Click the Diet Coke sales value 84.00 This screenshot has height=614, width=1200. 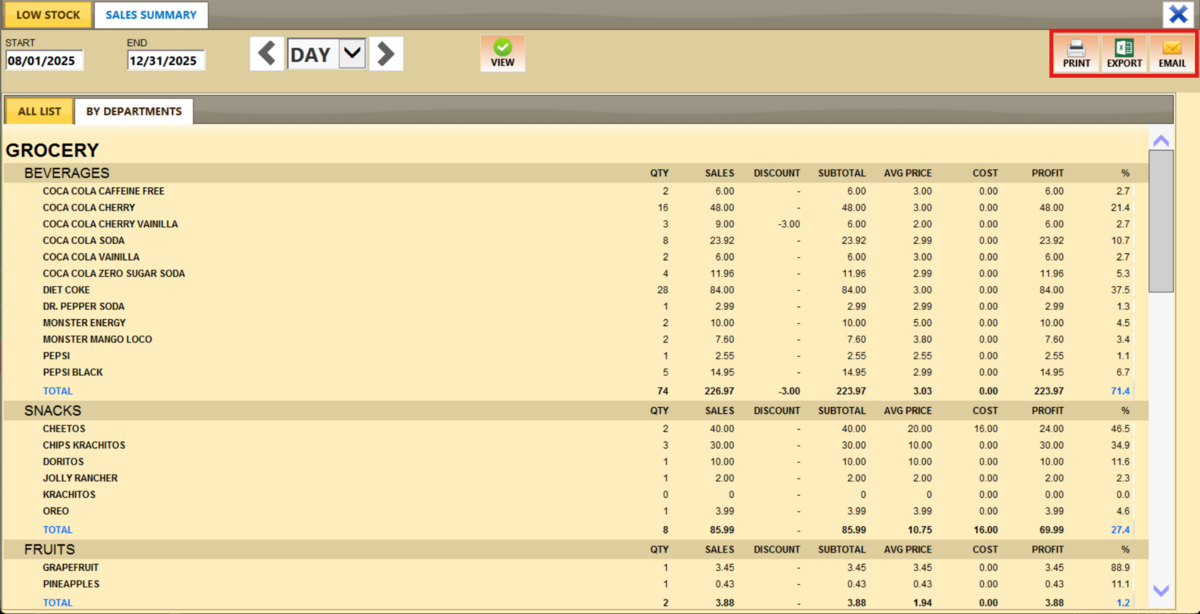coord(720,290)
